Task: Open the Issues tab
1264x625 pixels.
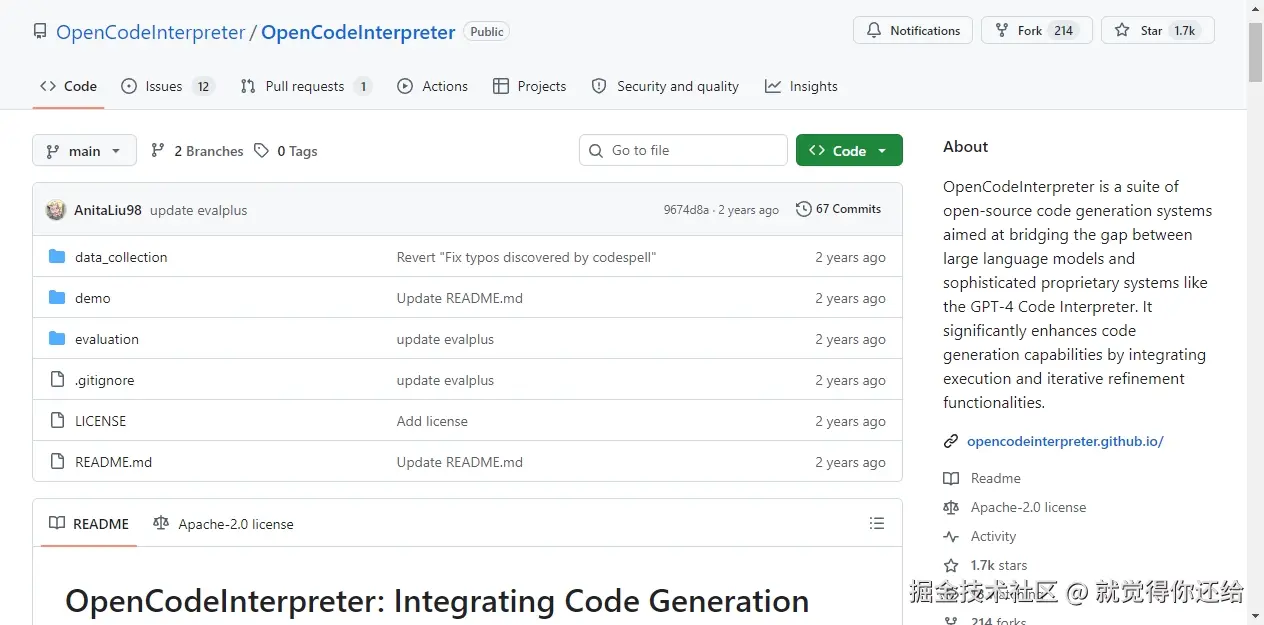Action: pyautogui.click(x=167, y=86)
